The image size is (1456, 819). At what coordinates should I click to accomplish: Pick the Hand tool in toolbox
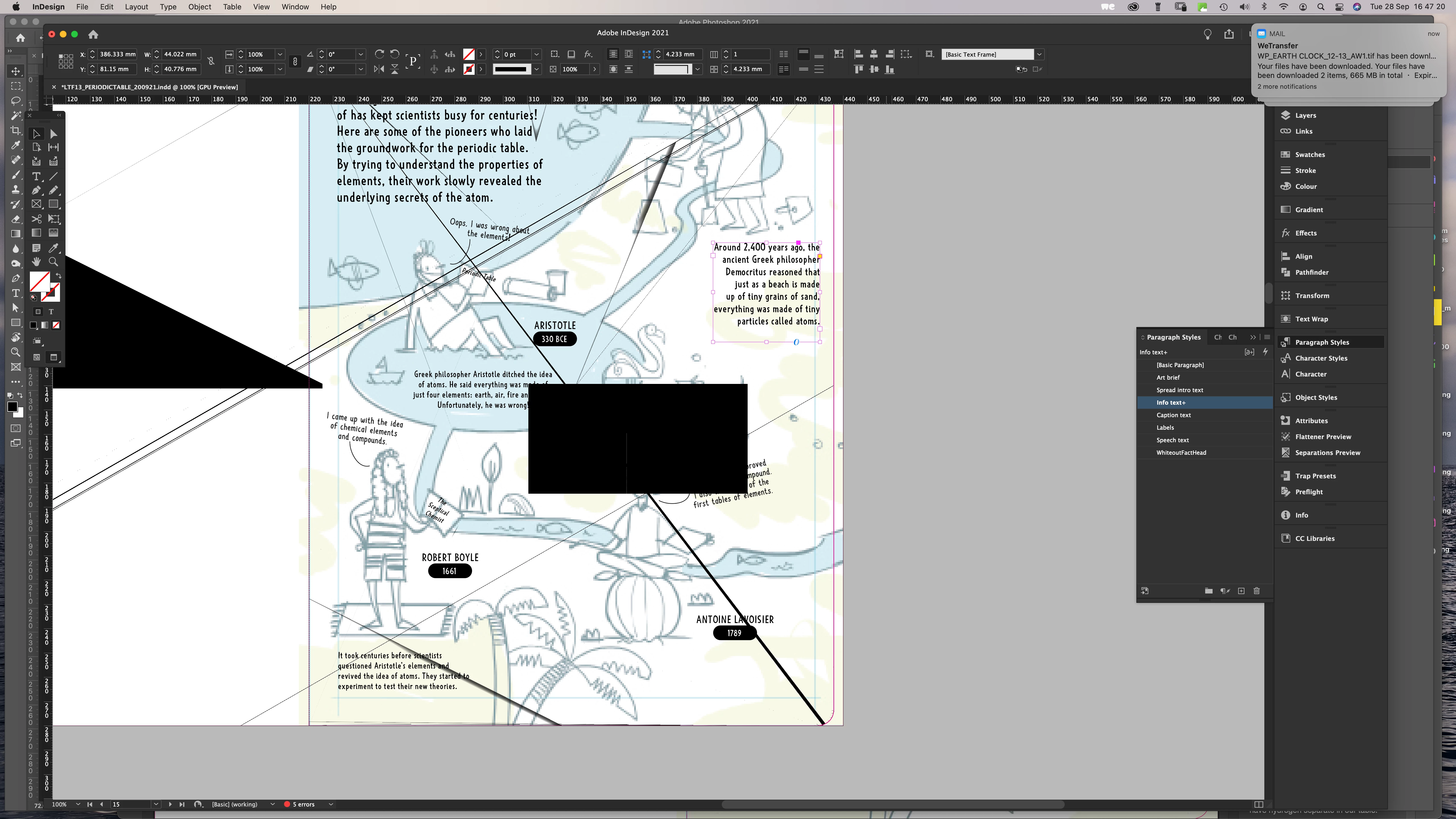coord(36,262)
